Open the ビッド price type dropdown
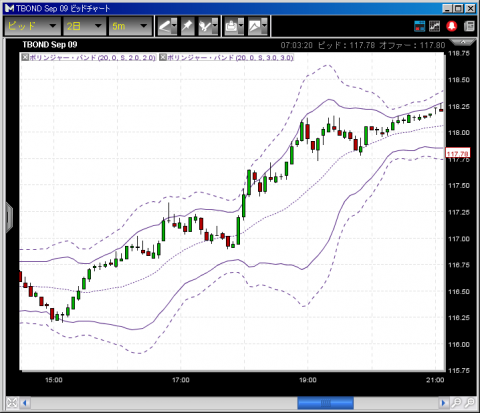 coord(32,26)
